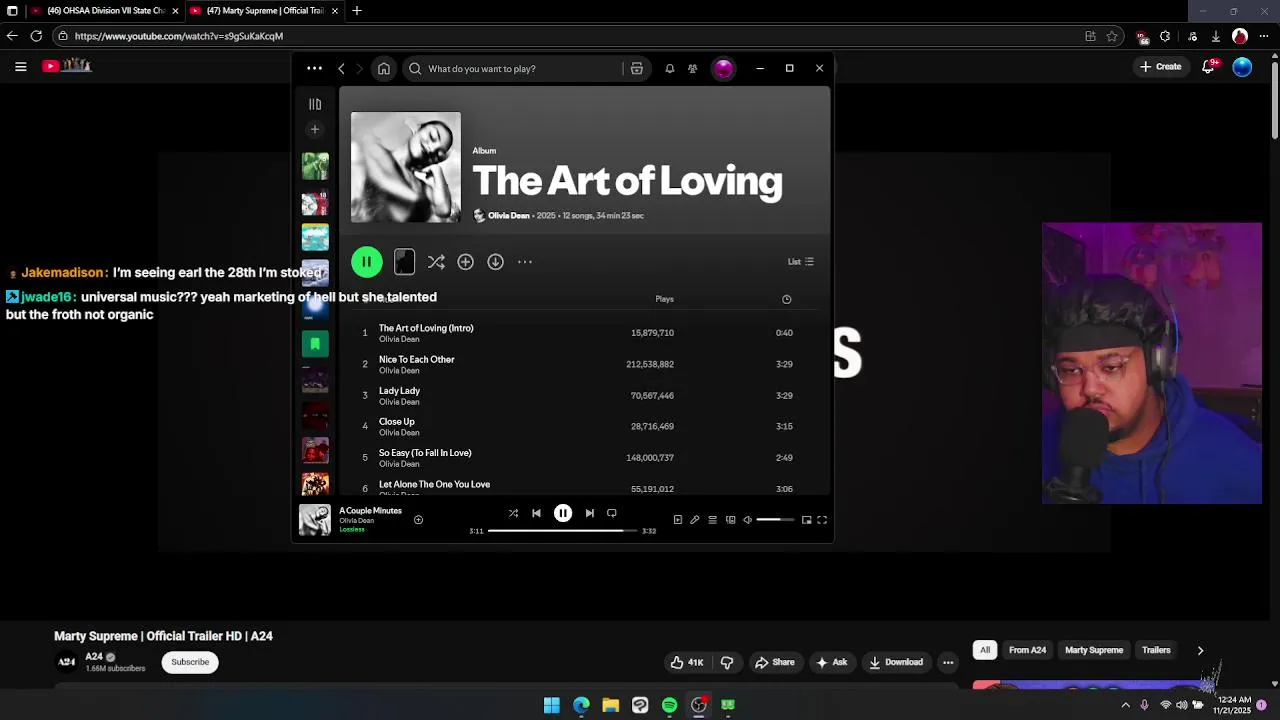1280x720 pixels.
Task: Skip to previous track
Action: 536,513
